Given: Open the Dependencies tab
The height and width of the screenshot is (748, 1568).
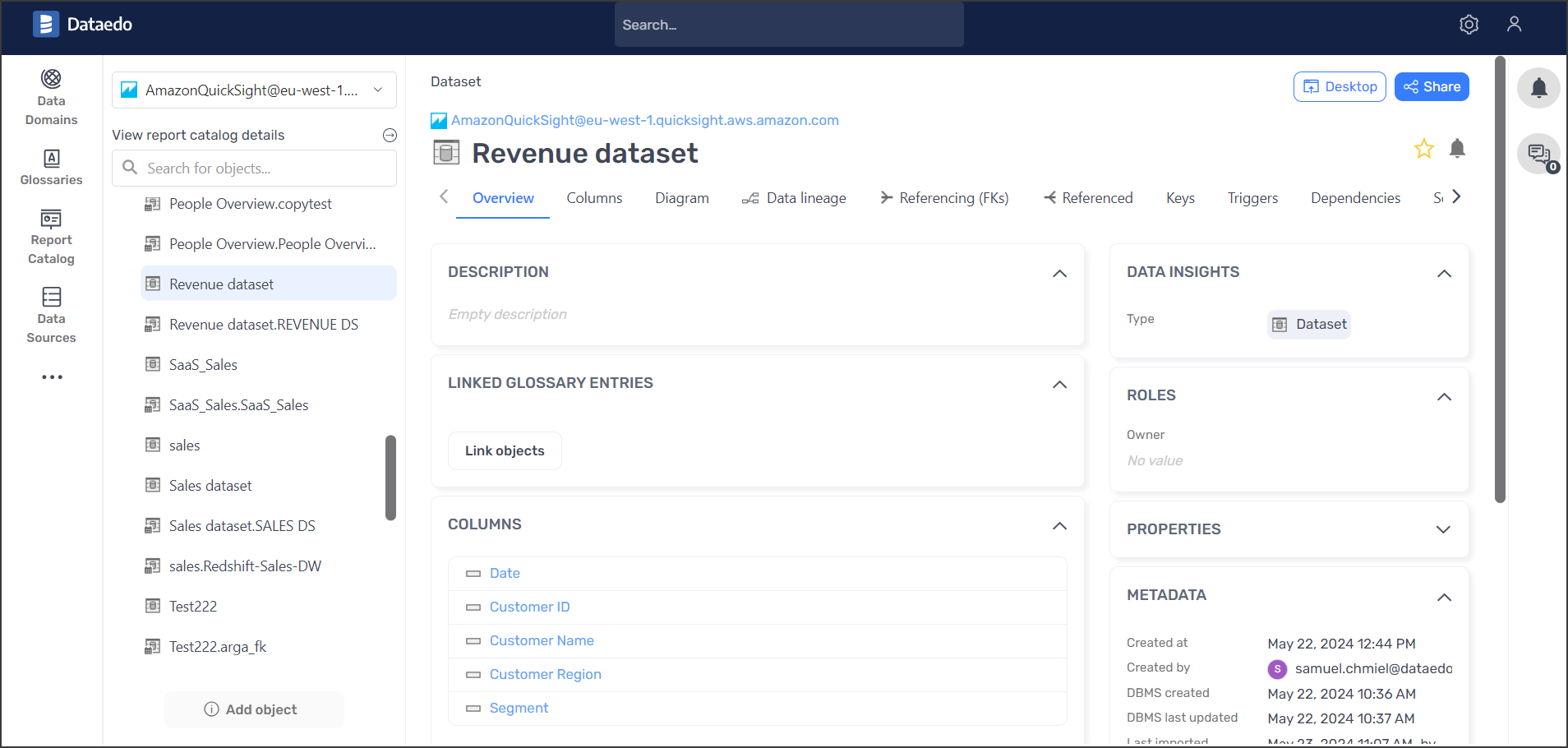Looking at the screenshot, I should pyautogui.click(x=1355, y=198).
